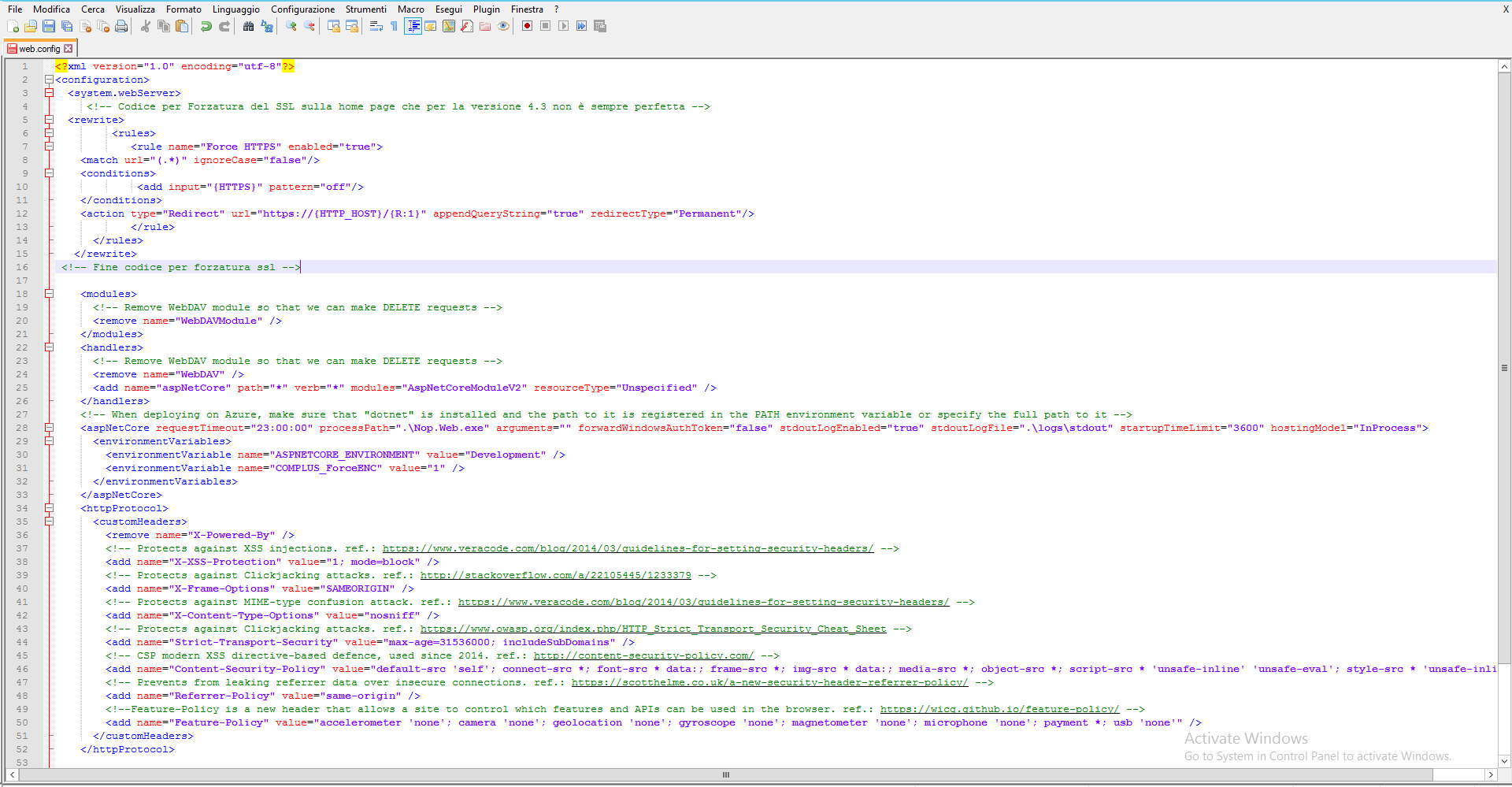Print the document with the printer icon
Image resolution: width=1512 pixels, height=787 pixels.
tap(121, 26)
